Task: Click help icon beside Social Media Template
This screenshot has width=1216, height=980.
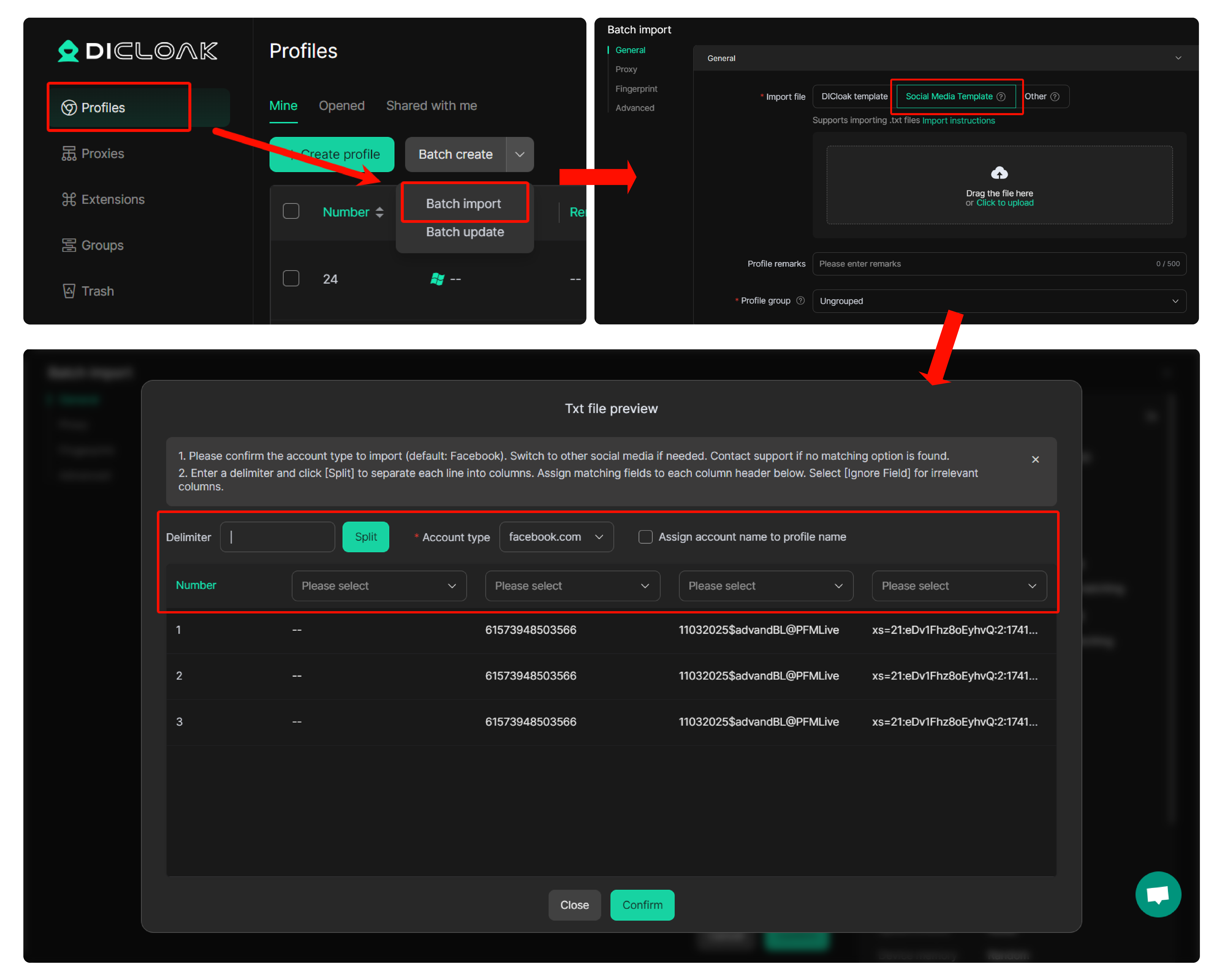Action: tap(1000, 97)
